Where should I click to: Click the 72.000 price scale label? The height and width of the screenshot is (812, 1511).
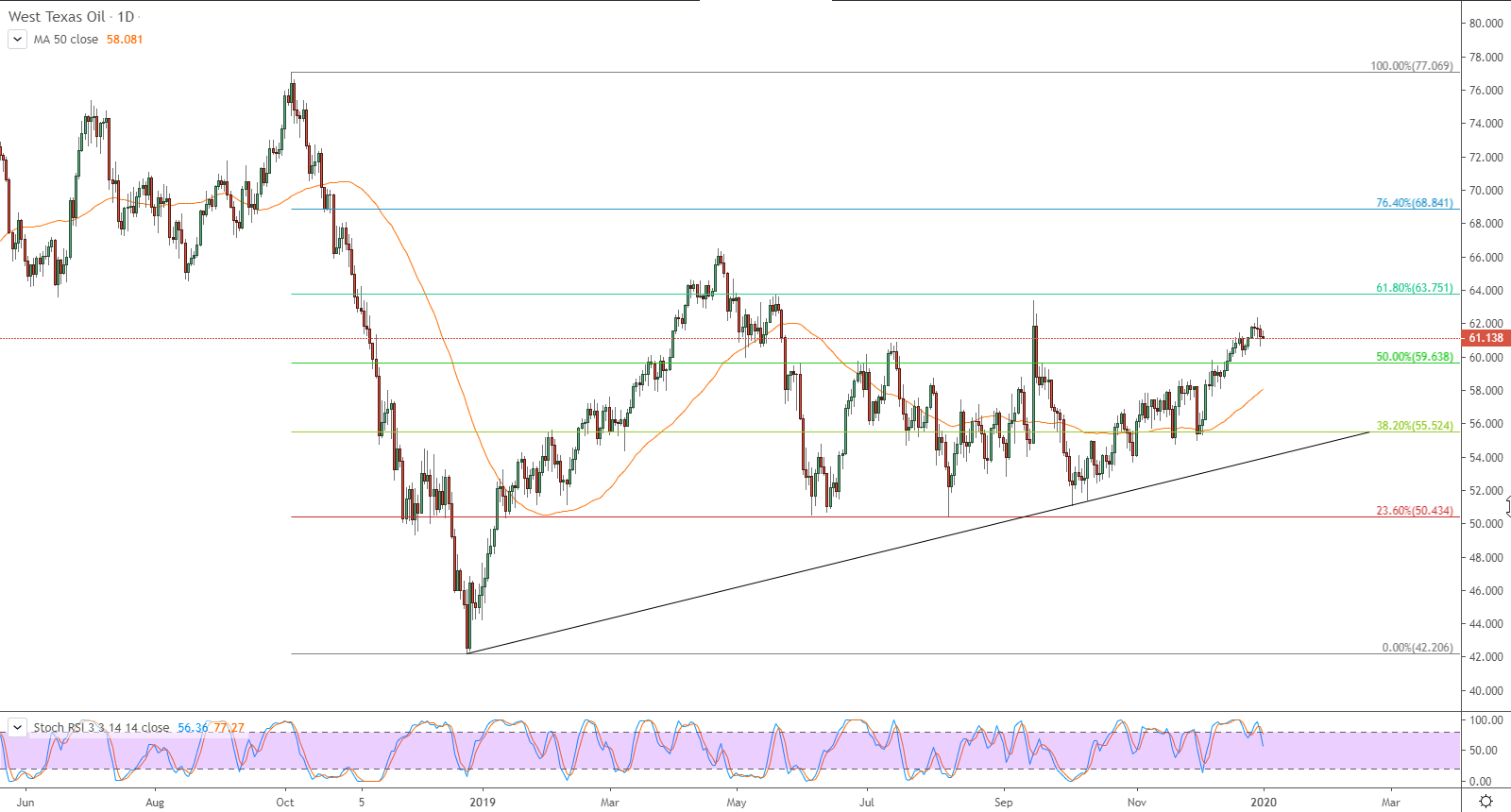pos(1486,158)
